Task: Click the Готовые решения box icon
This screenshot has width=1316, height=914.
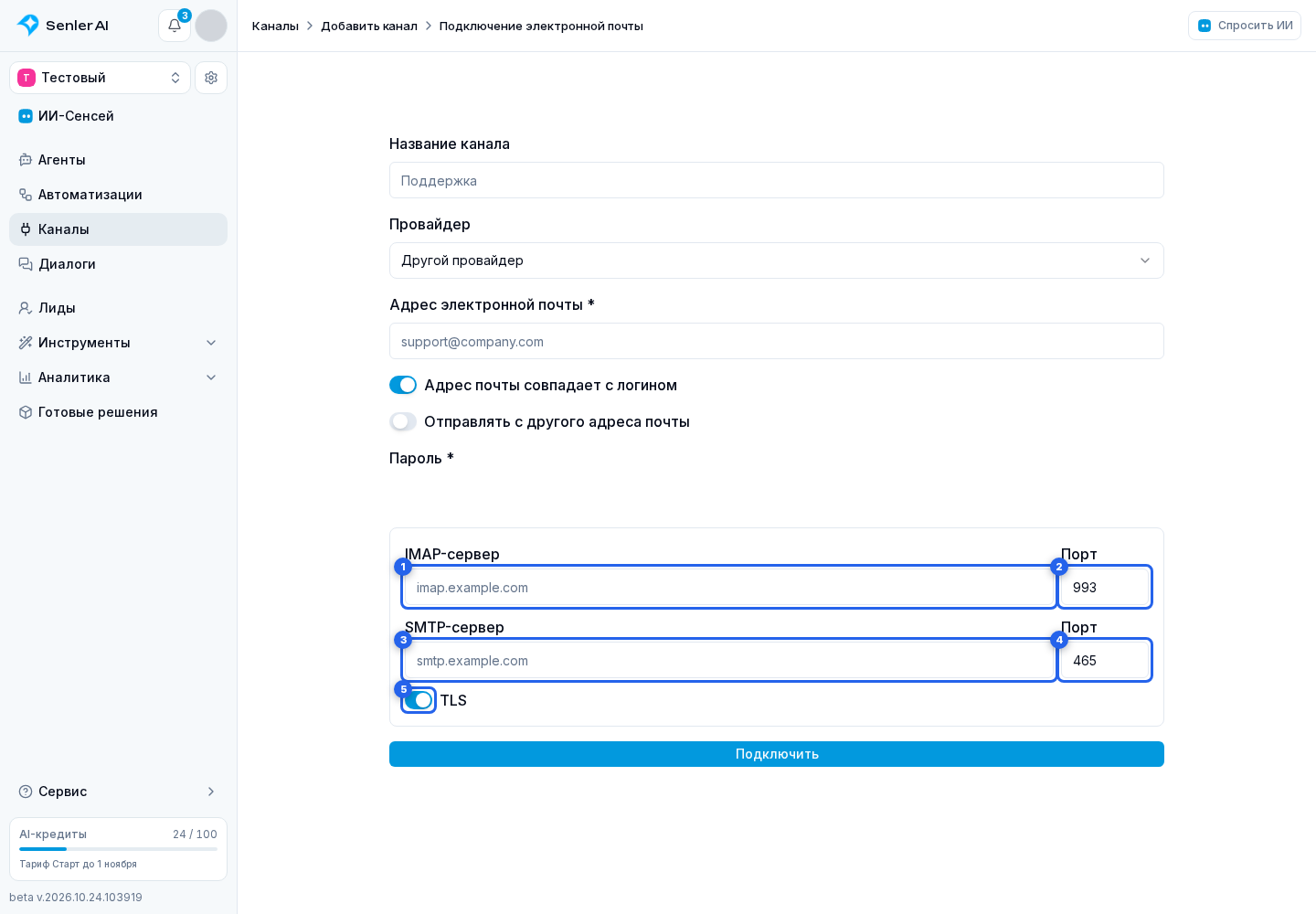Action: click(x=26, y=412)
